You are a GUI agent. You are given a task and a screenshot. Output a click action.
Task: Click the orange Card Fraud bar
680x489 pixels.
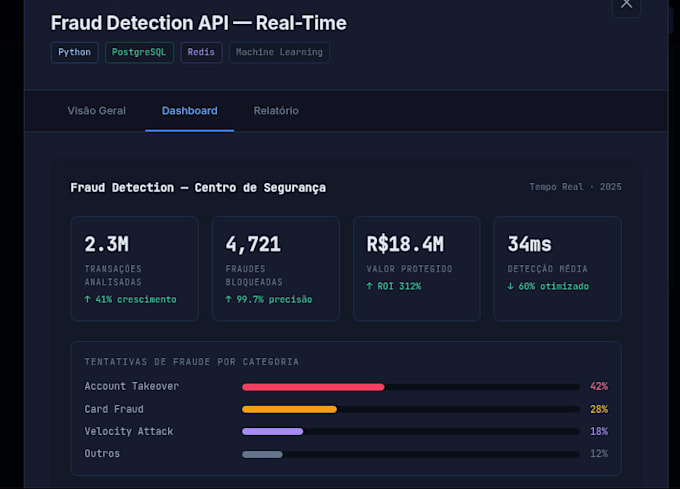tap(289, 409)
